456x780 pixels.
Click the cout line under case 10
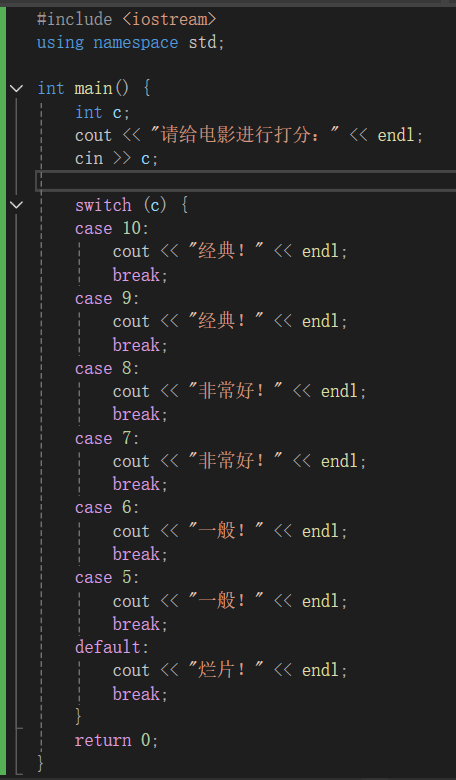[x=230, y=251]
